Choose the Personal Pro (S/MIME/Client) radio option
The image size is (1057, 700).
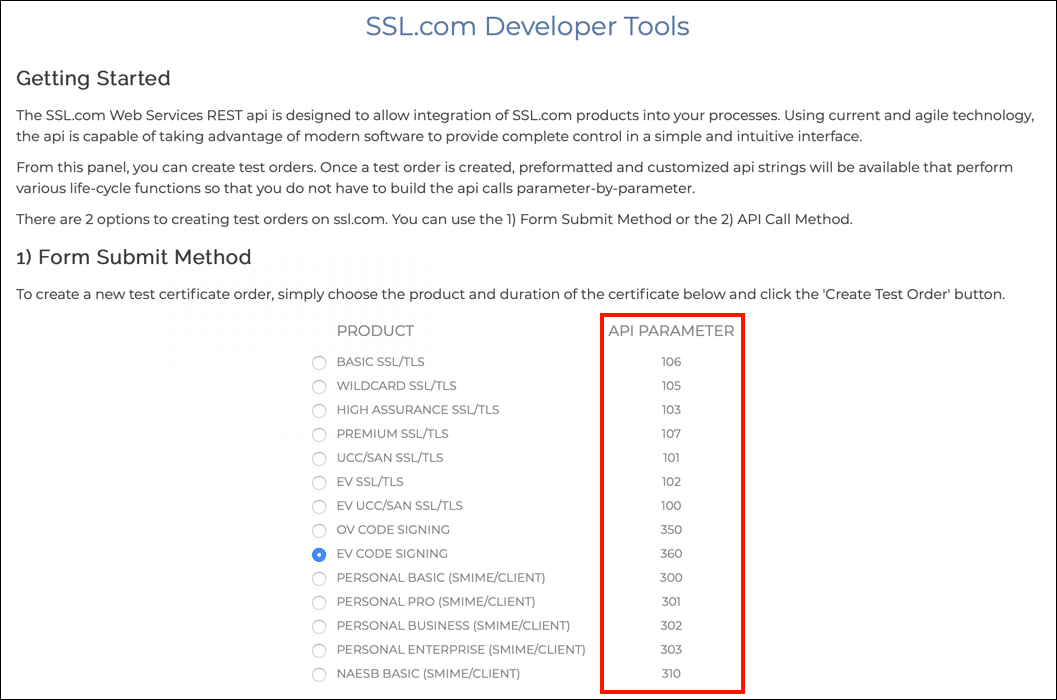tap(319, 603)
